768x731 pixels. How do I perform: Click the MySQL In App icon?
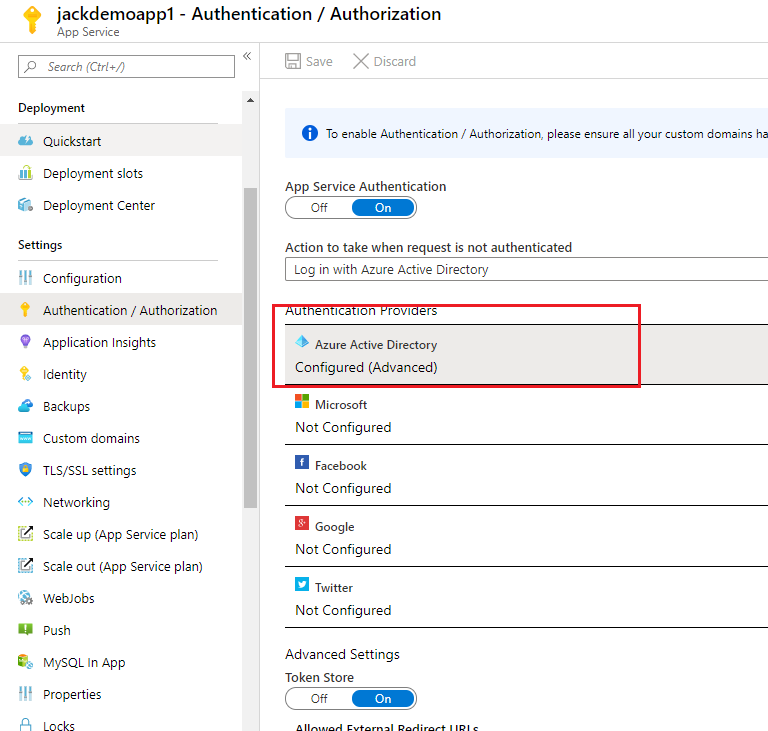[x=26, y=662]
